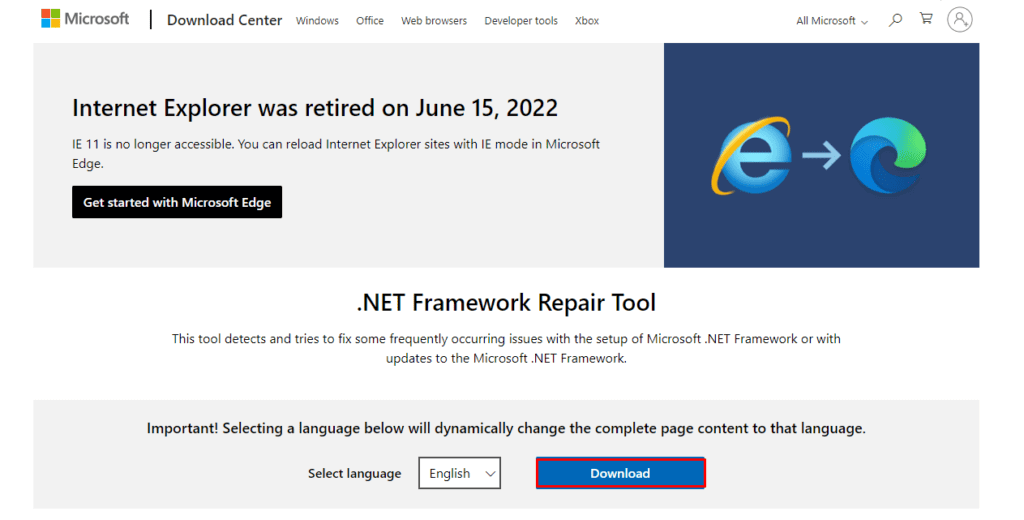
Task: Click the Internet Explorer logo in the banner
Action: pos(751,155)
